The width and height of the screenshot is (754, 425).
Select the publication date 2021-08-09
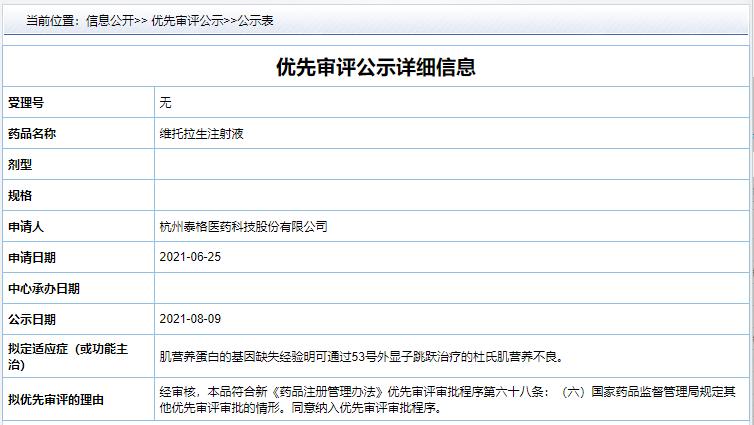190,319
